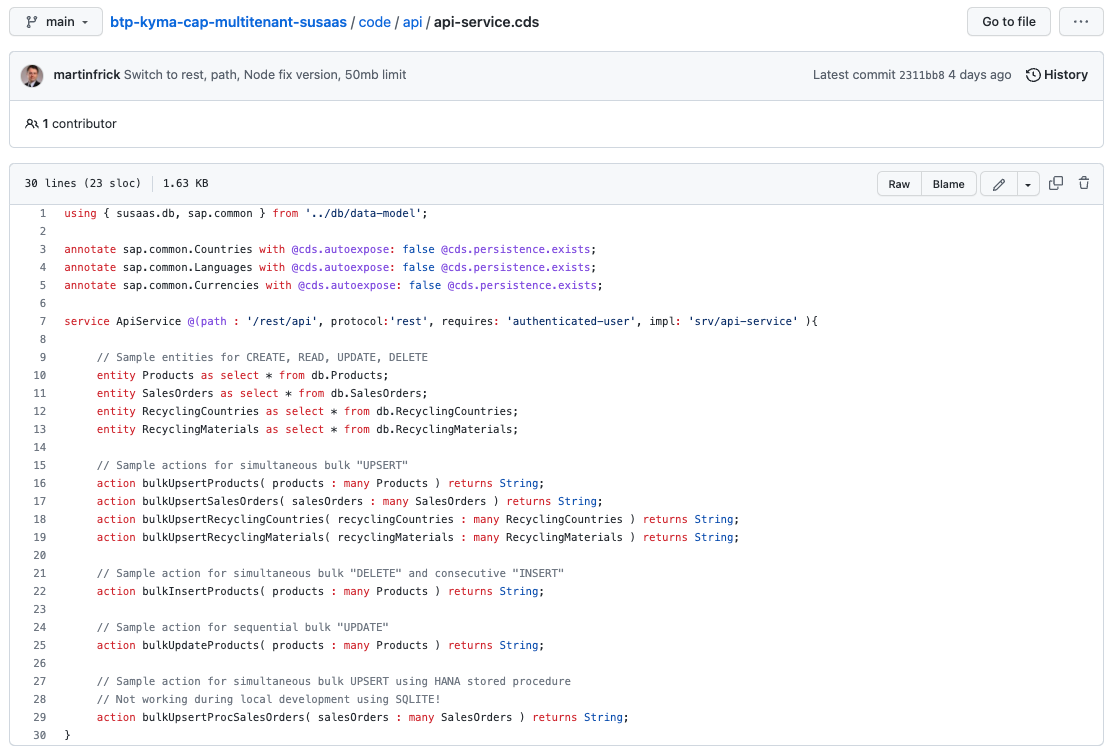Select line number 16

40,484
